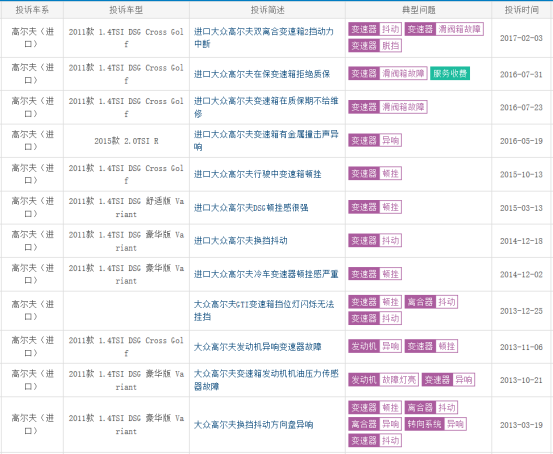
Task: Open complaint 大众高尔夫GTI变速箱挡位灯闪烁无法挂挡
Action: [x=264, y=310]
